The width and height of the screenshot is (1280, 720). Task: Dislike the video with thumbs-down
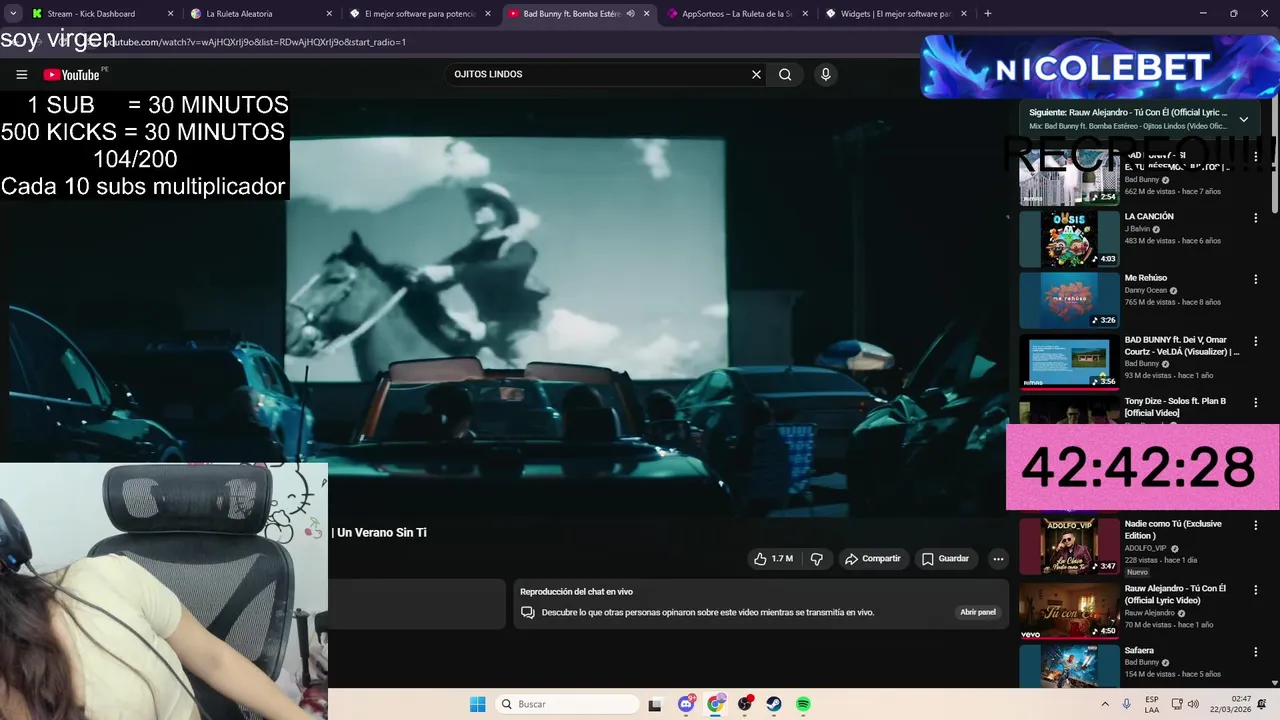pyautogui.click(x=816, y=559)
